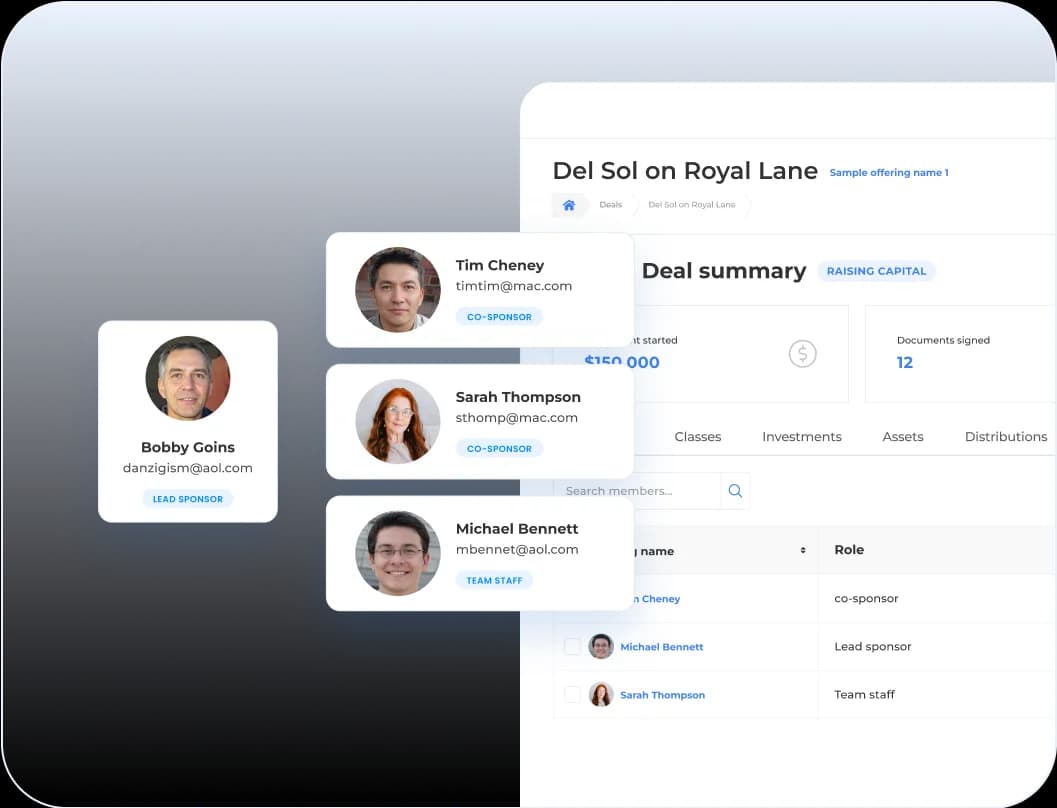Click Sarah Thompson's small avatar in table

coord(601,695)
